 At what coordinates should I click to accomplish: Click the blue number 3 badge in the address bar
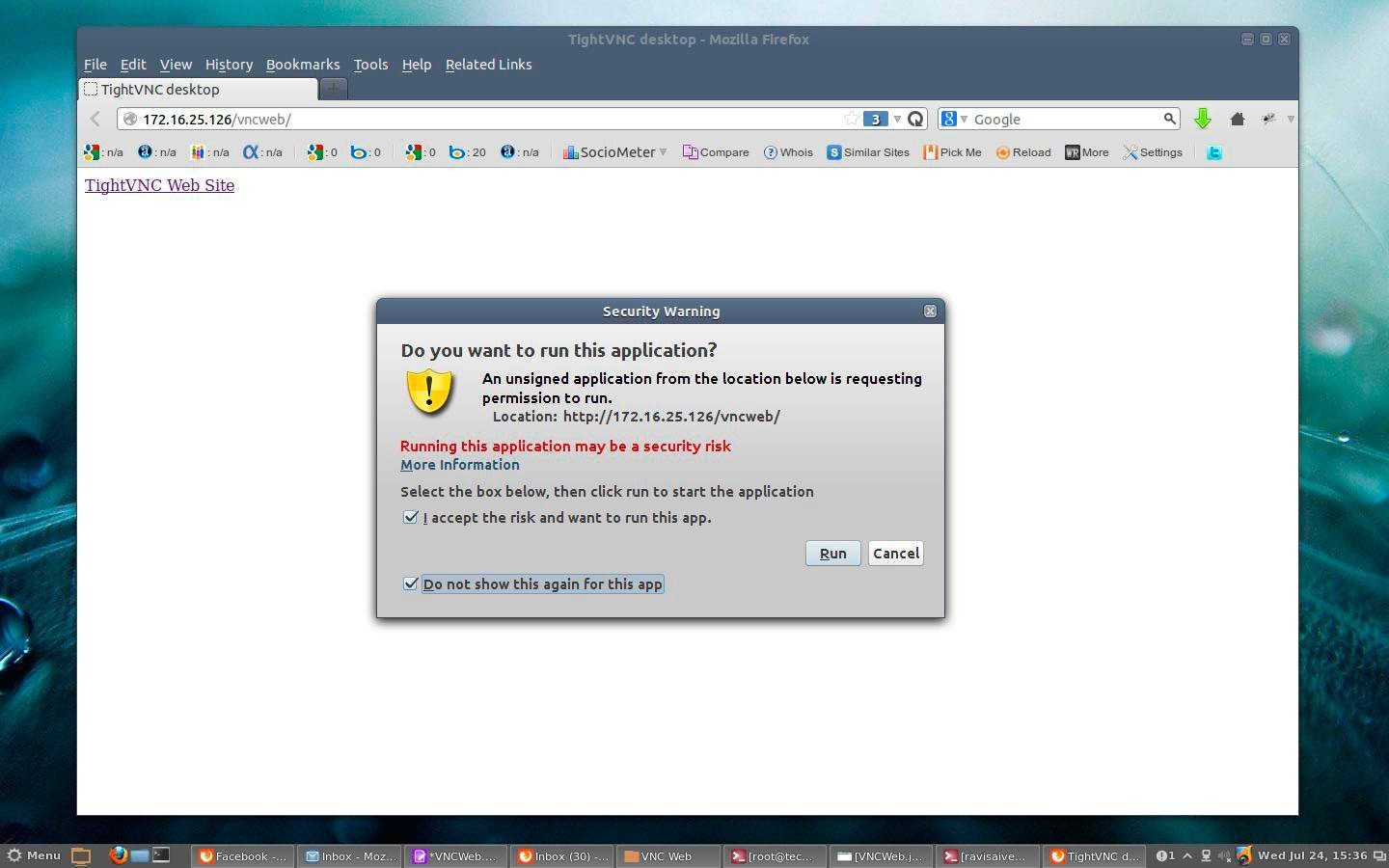(875, 119)
